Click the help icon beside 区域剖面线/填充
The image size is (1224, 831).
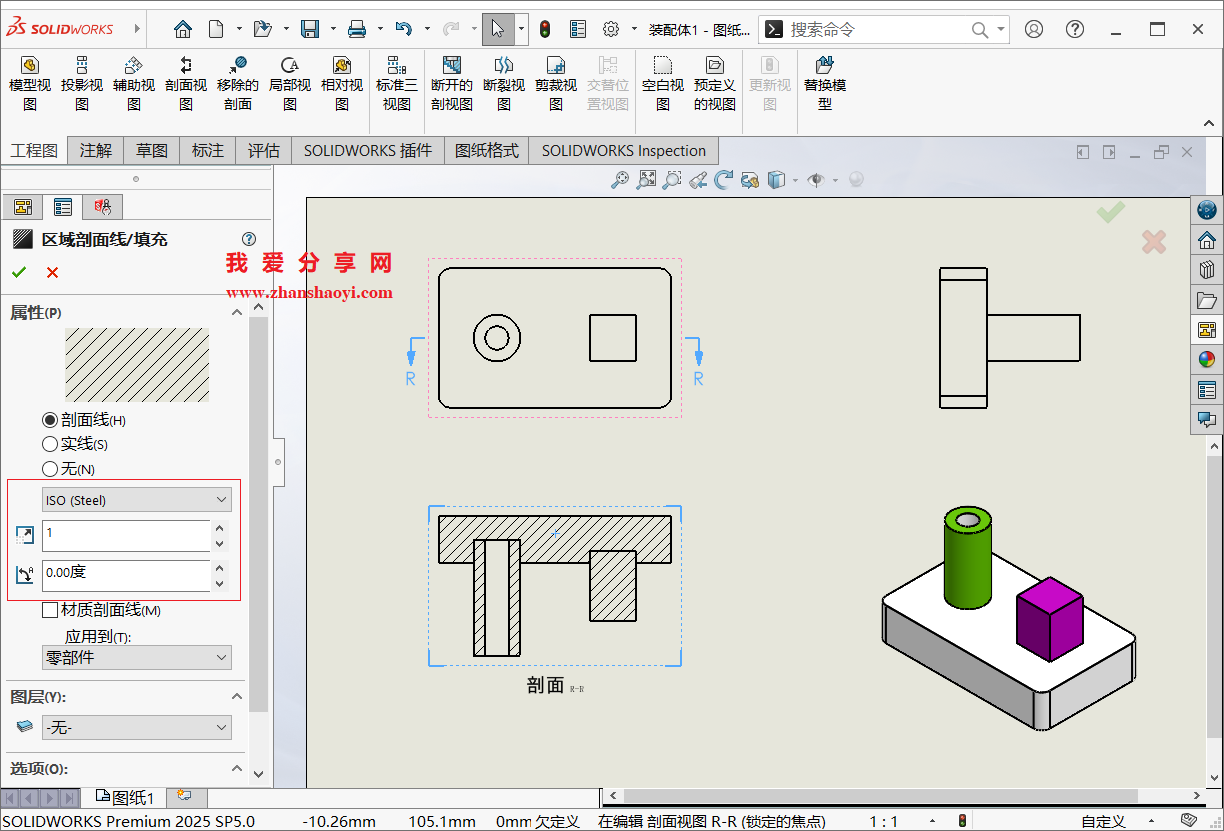pos(249,239)
